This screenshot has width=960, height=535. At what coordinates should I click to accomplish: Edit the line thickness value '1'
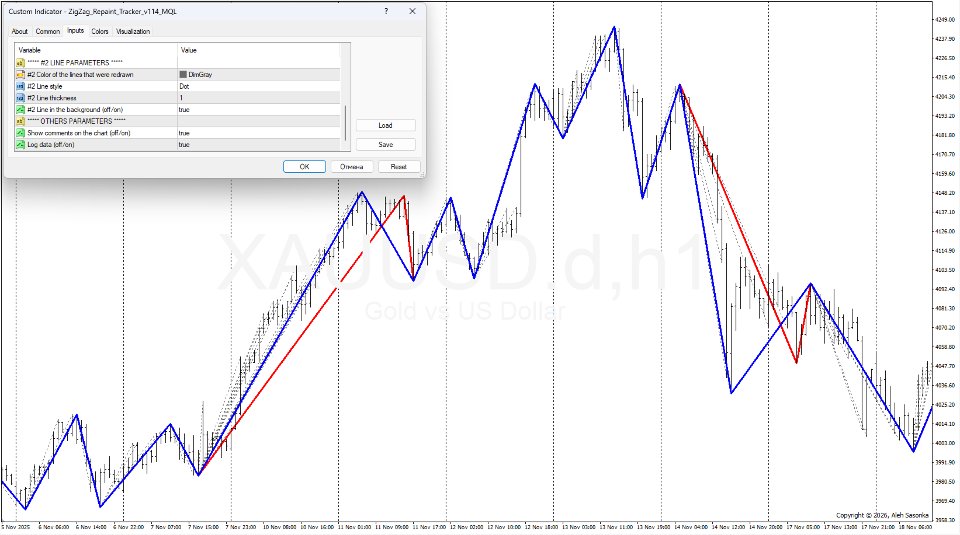pyautogui.click(x=181, y=98)
